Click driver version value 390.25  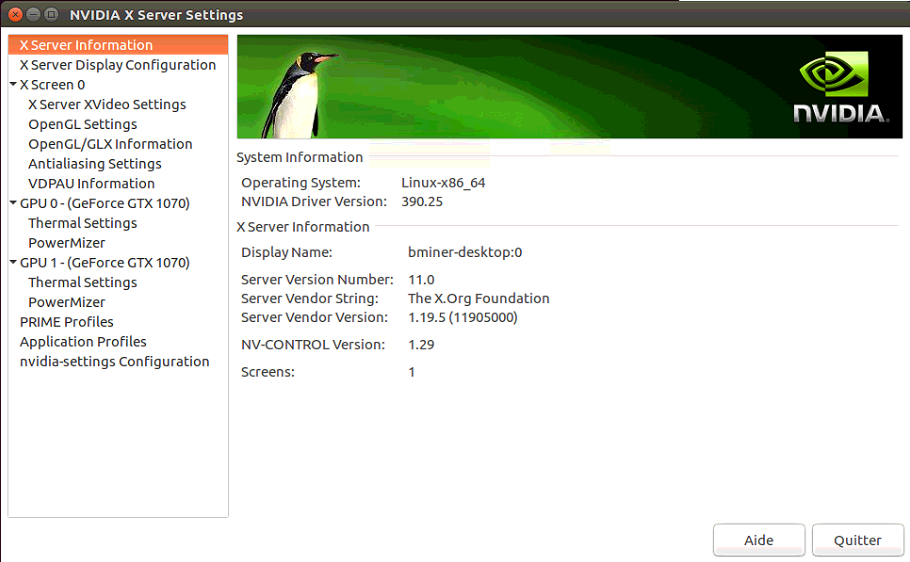click(x=422, y=201)
